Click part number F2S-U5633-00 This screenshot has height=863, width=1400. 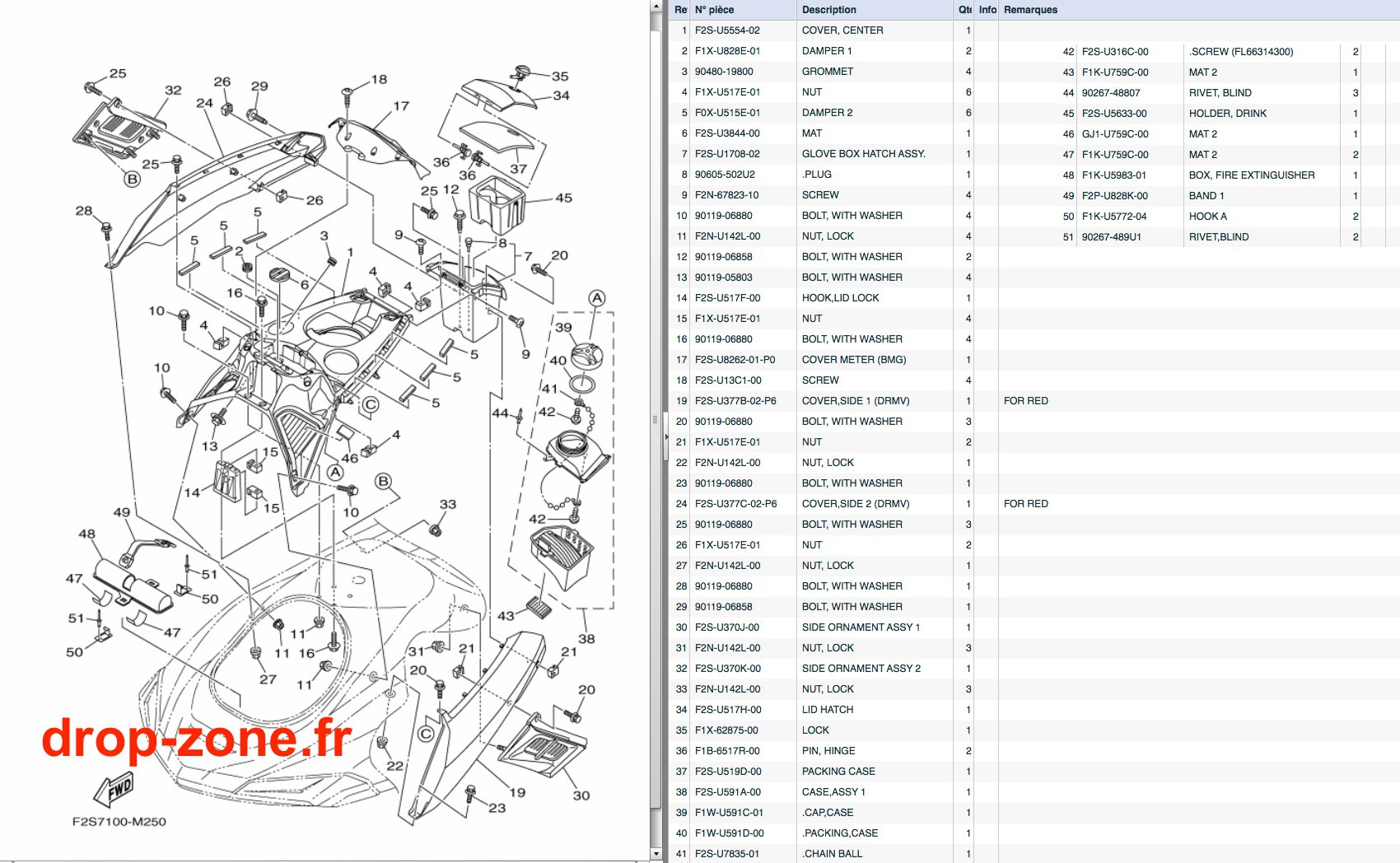[1114, 114]
